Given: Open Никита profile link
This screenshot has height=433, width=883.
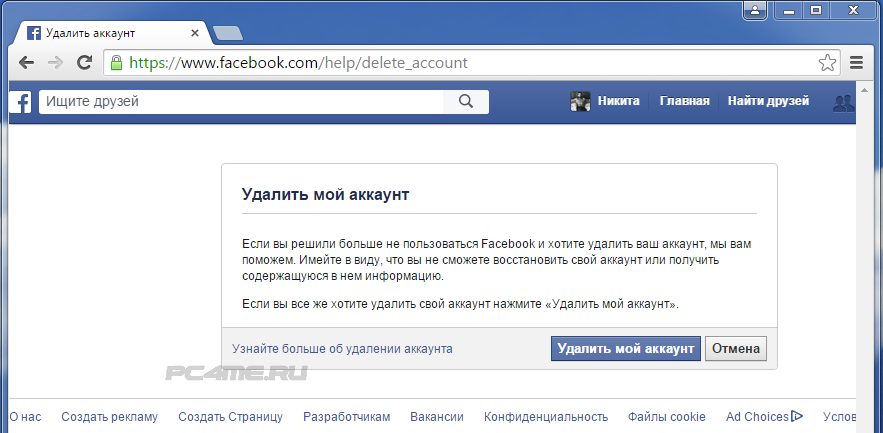Looking at the screenshot, I should (618, 101).
